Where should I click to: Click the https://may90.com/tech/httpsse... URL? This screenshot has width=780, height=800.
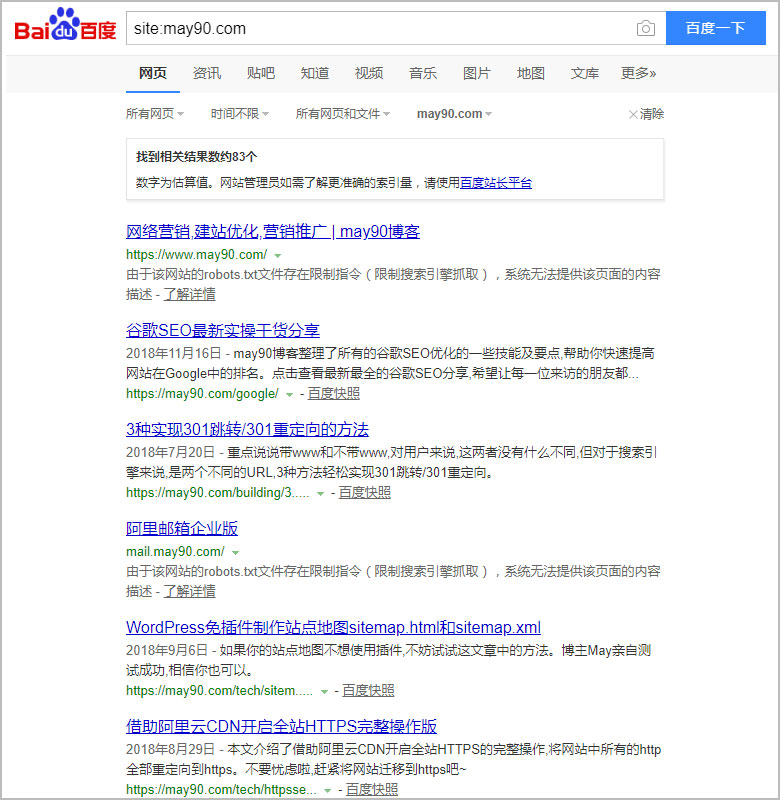coord(221,790)
